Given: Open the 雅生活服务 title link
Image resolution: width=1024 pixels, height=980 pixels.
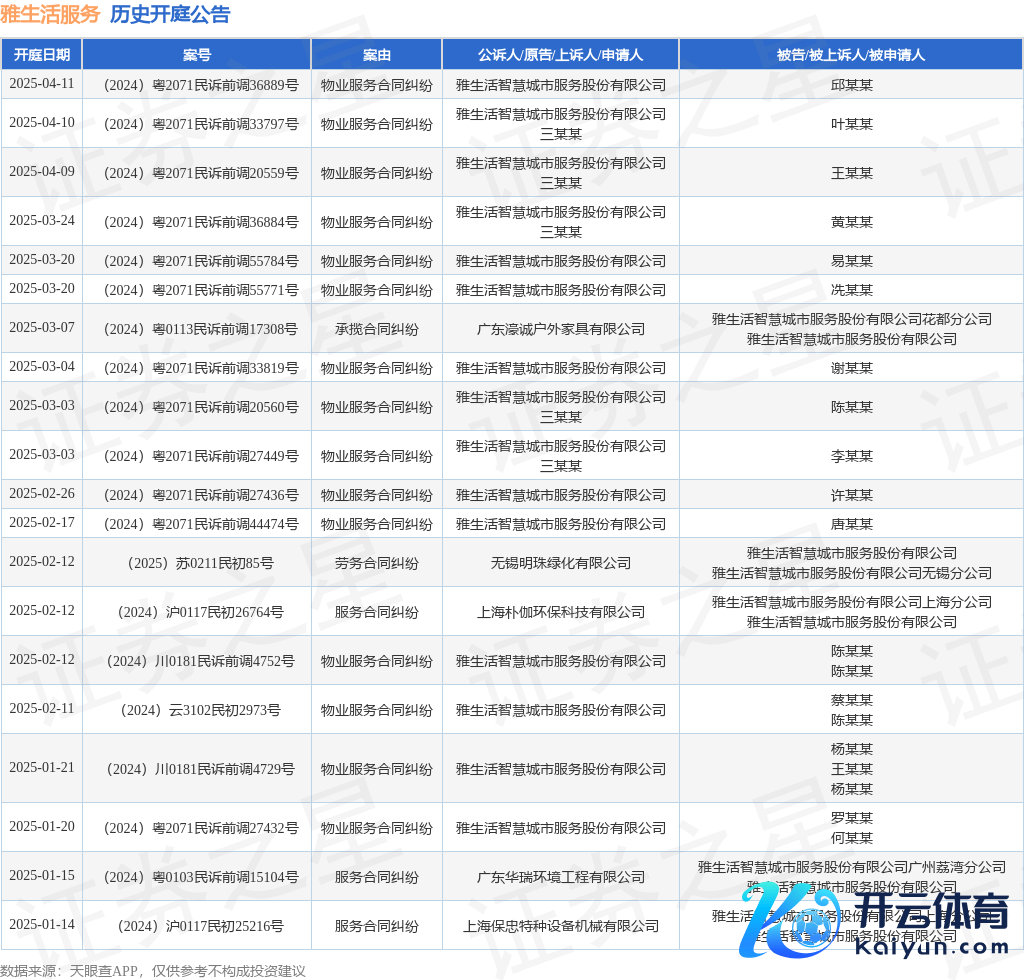Looking at the screenshot, I should (x=50, y=14).
